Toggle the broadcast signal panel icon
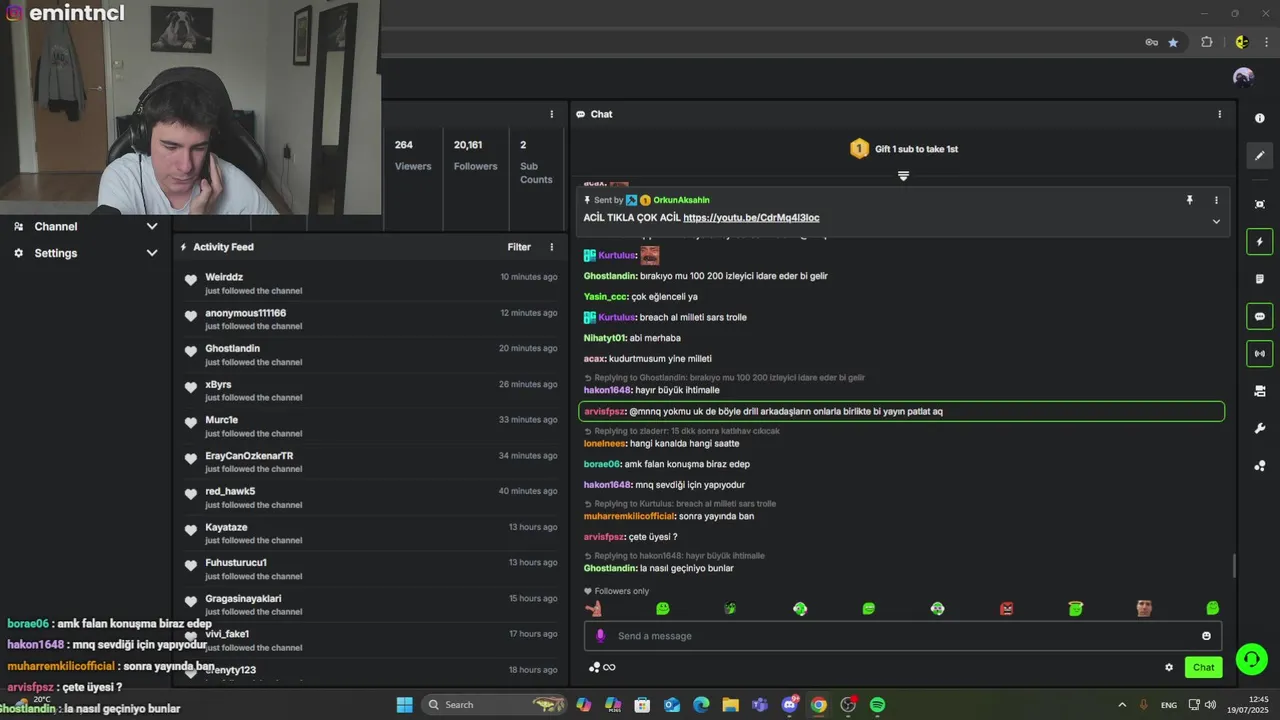Screen dimensions: 1280x720 tap(1259, 353)
